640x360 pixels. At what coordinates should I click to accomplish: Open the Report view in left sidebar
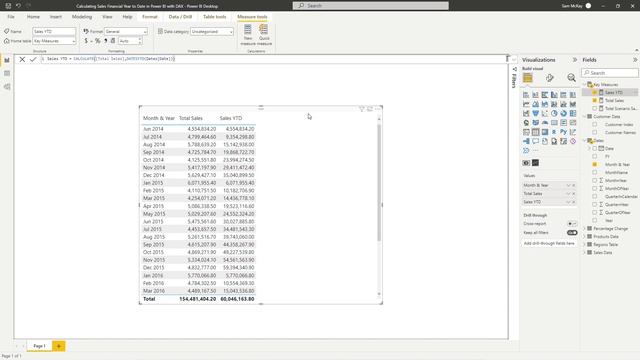click(7, 60)
